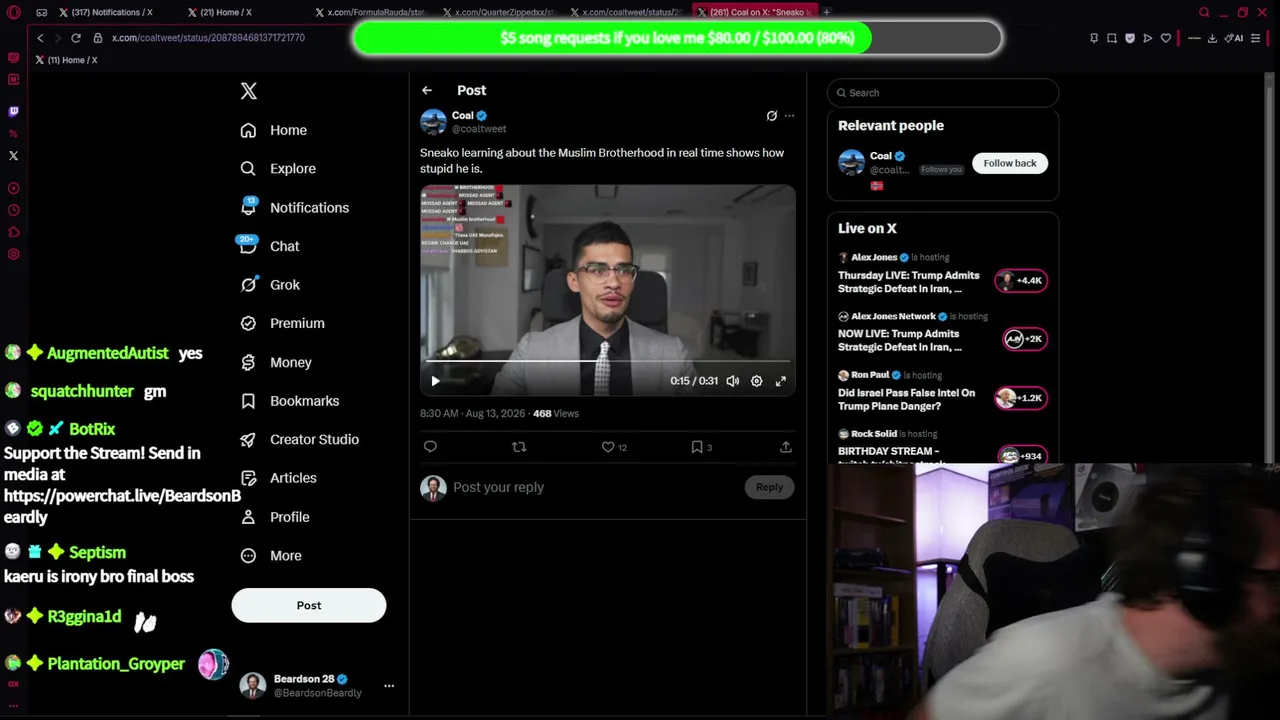Open Notifications in the X sidebar
This screenshot has width=1280, height=720.
[x=295, y=208]
